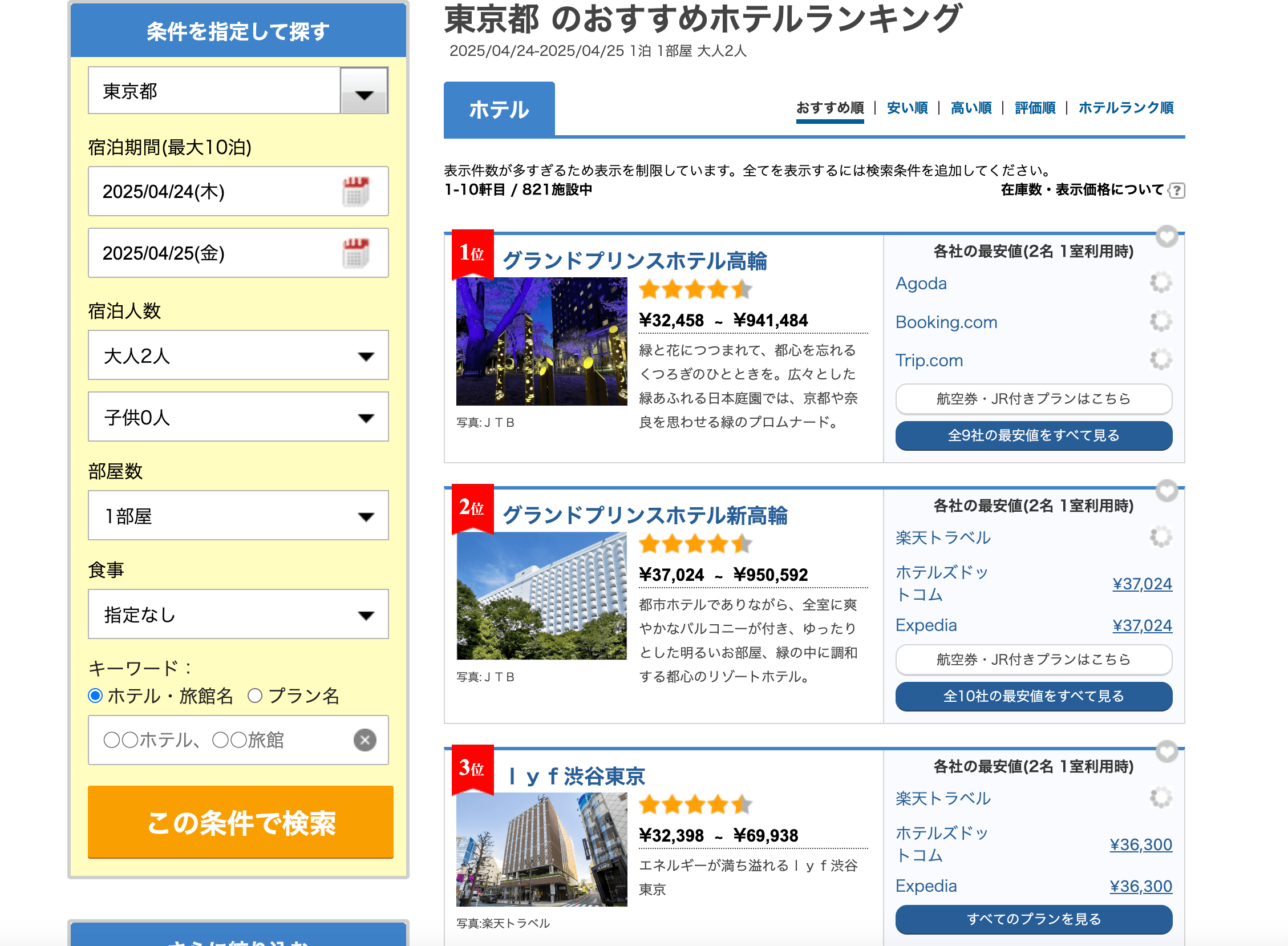The width and height of the screenshot is (1288, 946).
Task: Favorite グランドプリンスホテル高輪 with heart icon
Action: (x=1166, y=236)
